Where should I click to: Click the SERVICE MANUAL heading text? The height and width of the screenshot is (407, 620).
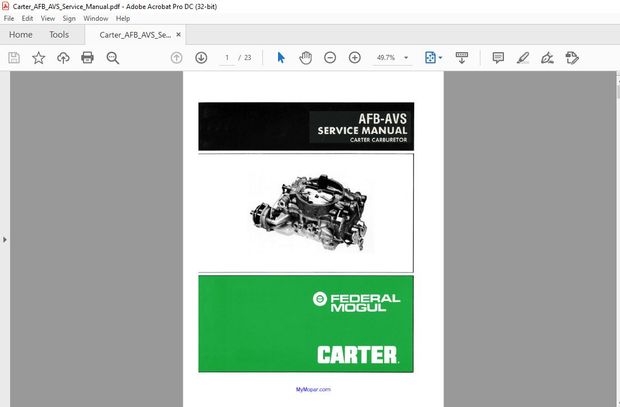coord(362,131)
